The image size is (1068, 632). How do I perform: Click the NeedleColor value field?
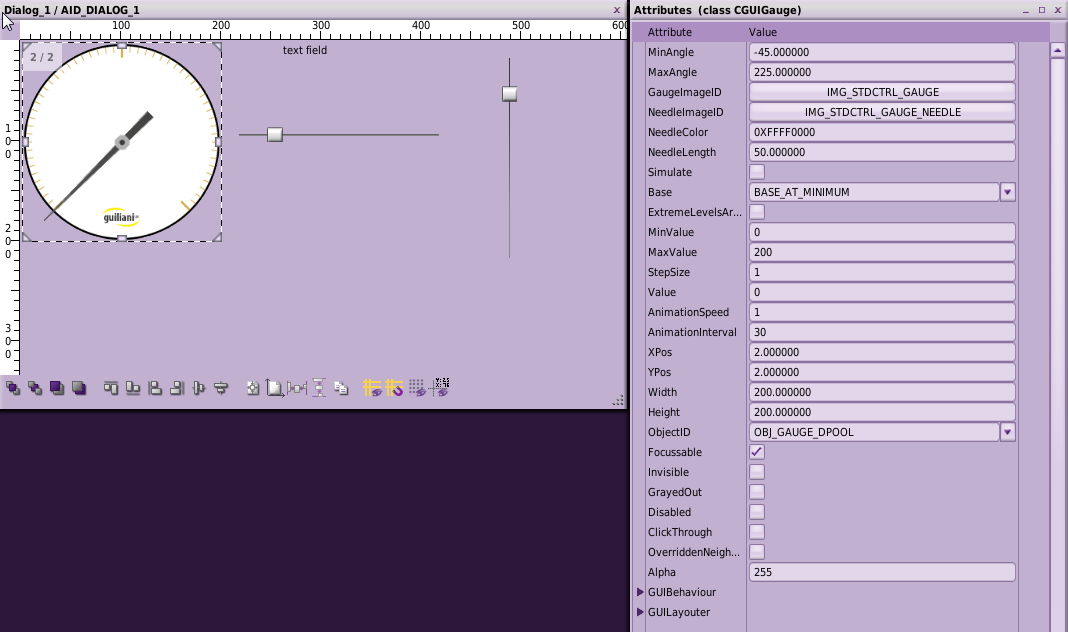tap(882, 132)
